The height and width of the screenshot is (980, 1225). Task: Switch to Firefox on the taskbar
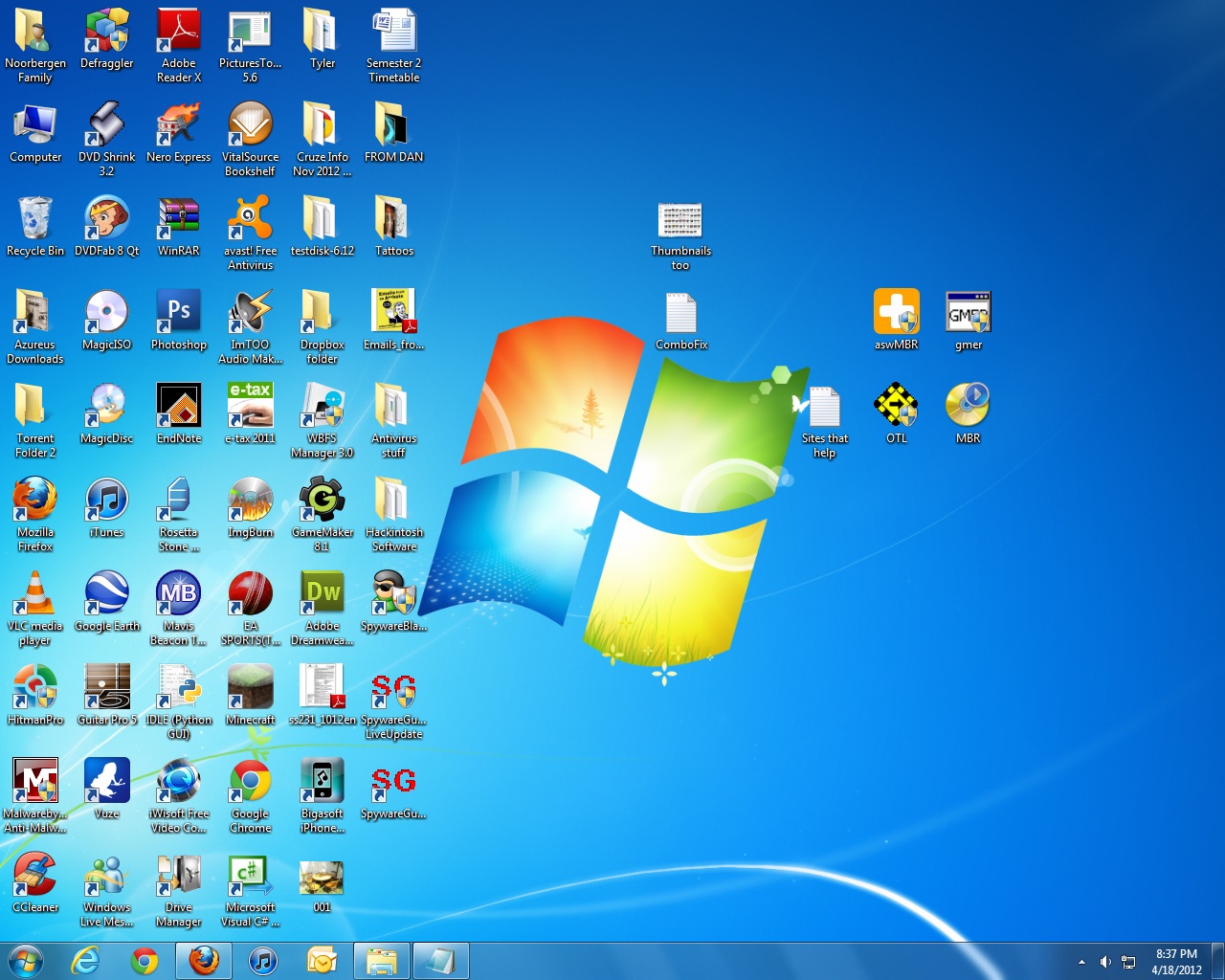[204, 961]
